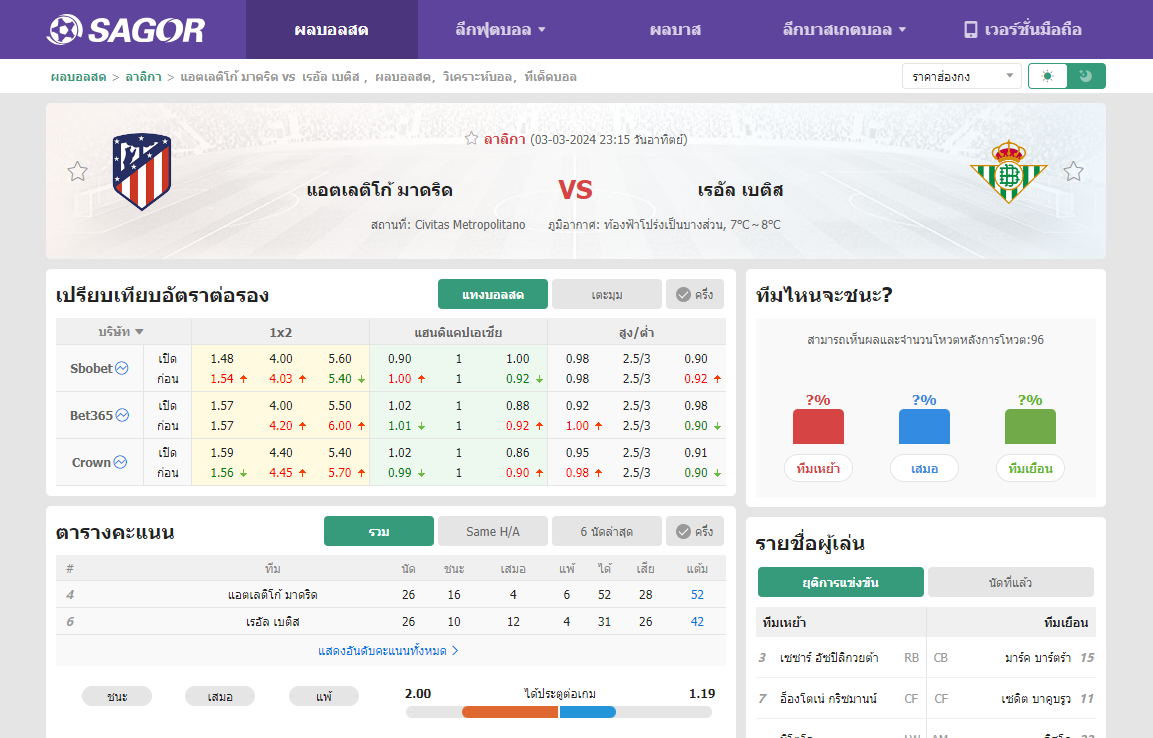
Task: Select เตะมุม odds tab
Action: (x=607, y=295)
